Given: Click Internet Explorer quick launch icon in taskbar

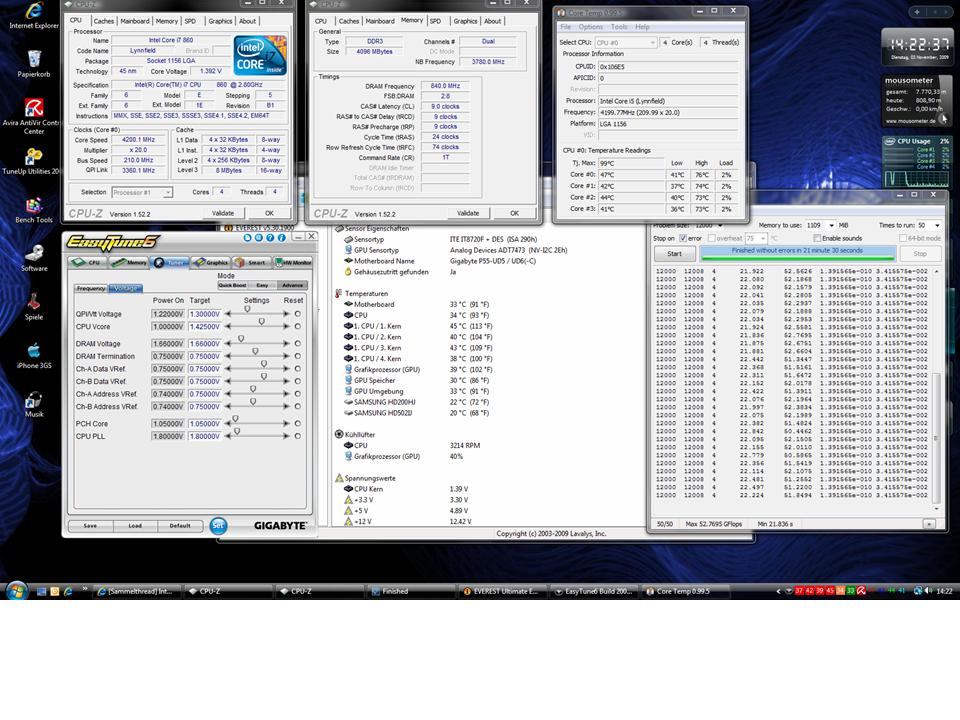Looking at the screenshot, I should click(x=68, y=591).
